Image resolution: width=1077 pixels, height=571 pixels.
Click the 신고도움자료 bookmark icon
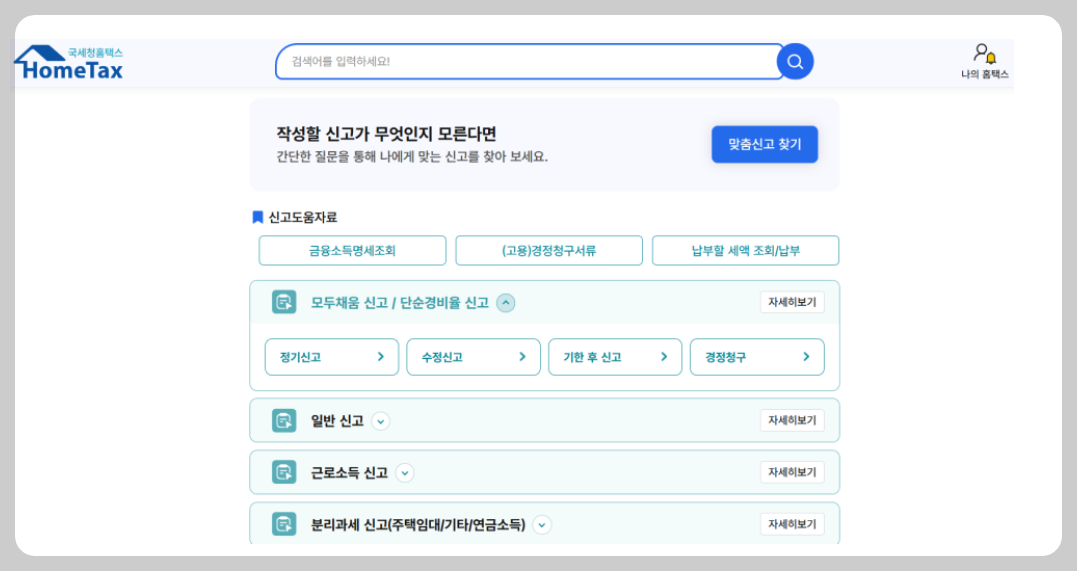tap(258, 217)
